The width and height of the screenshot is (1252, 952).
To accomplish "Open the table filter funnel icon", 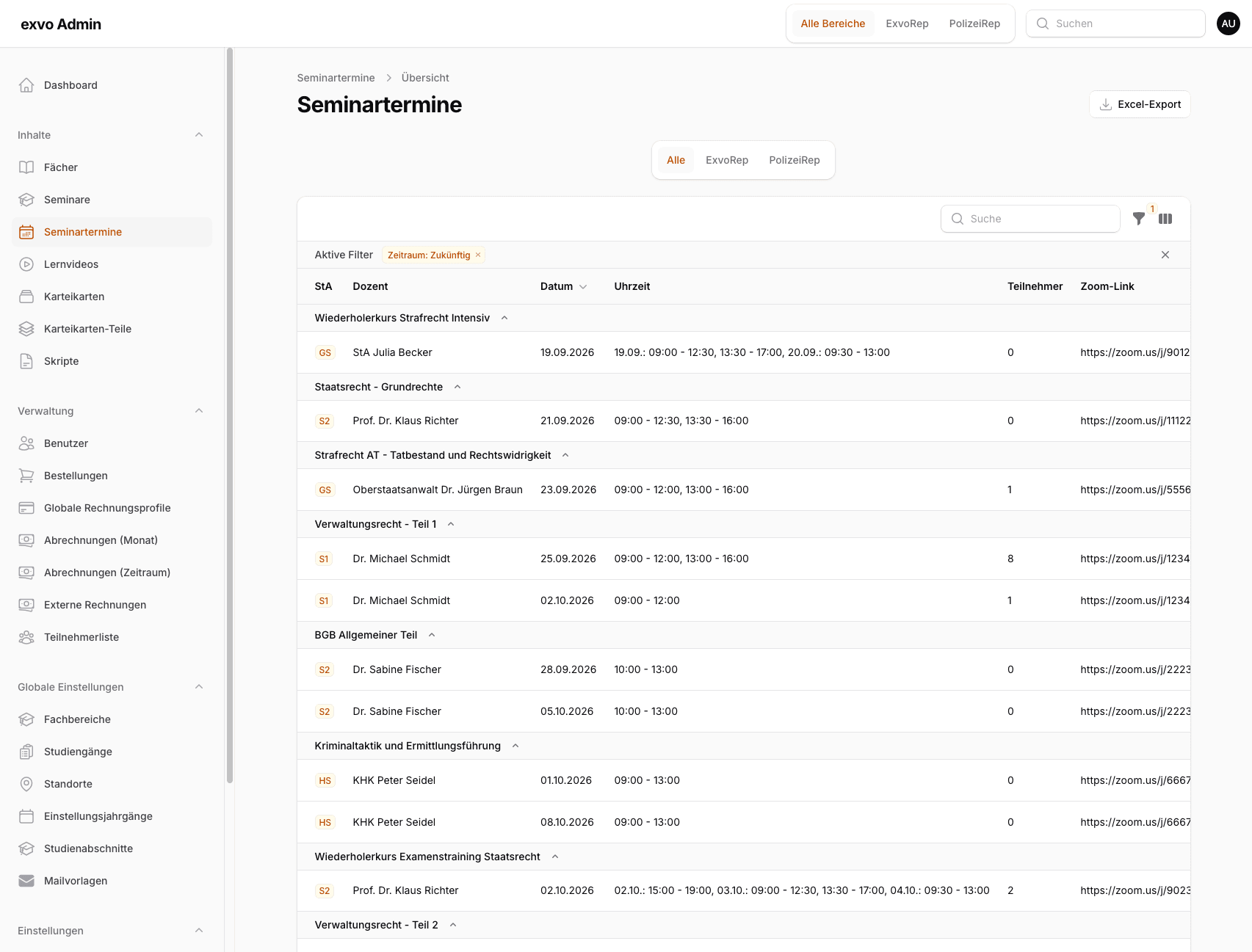I will [1139, 219].
